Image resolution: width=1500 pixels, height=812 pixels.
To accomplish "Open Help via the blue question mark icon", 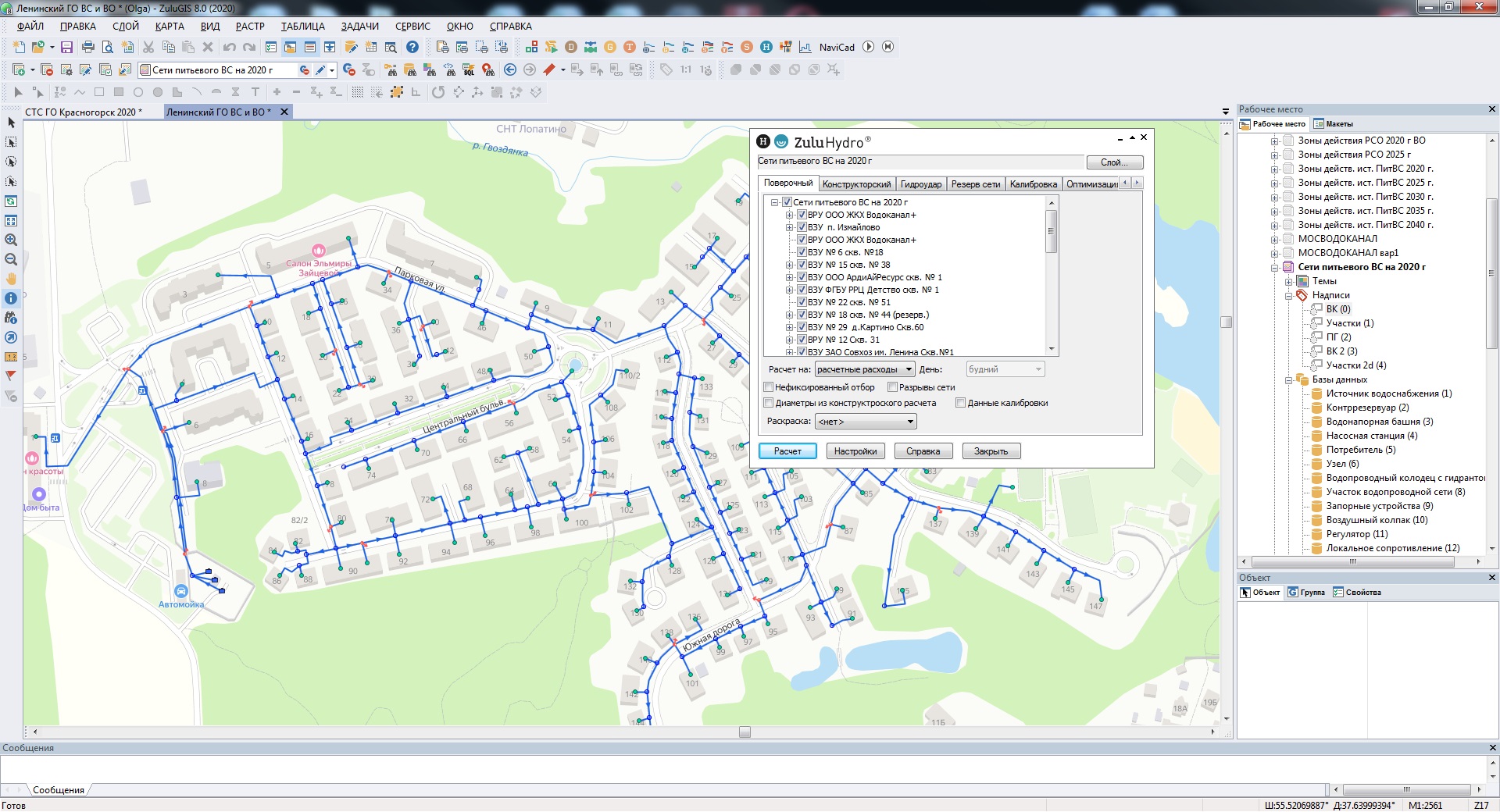I will (x=412, y=47).
